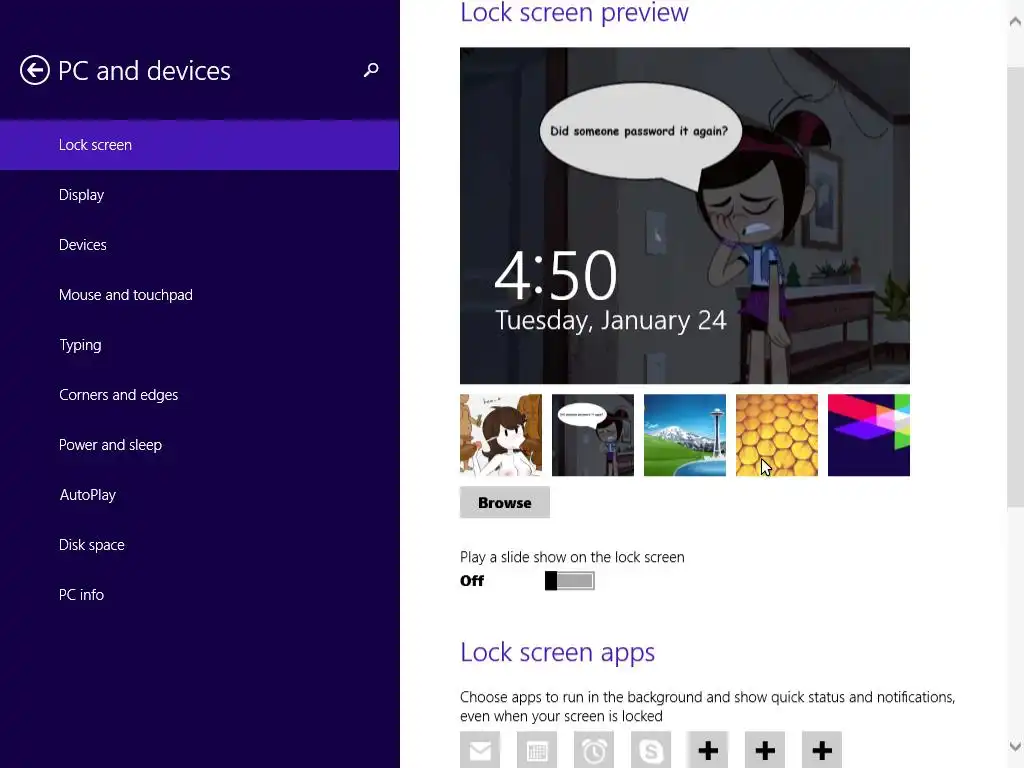Go back using the circled arrow icon

tap(35, 70)
